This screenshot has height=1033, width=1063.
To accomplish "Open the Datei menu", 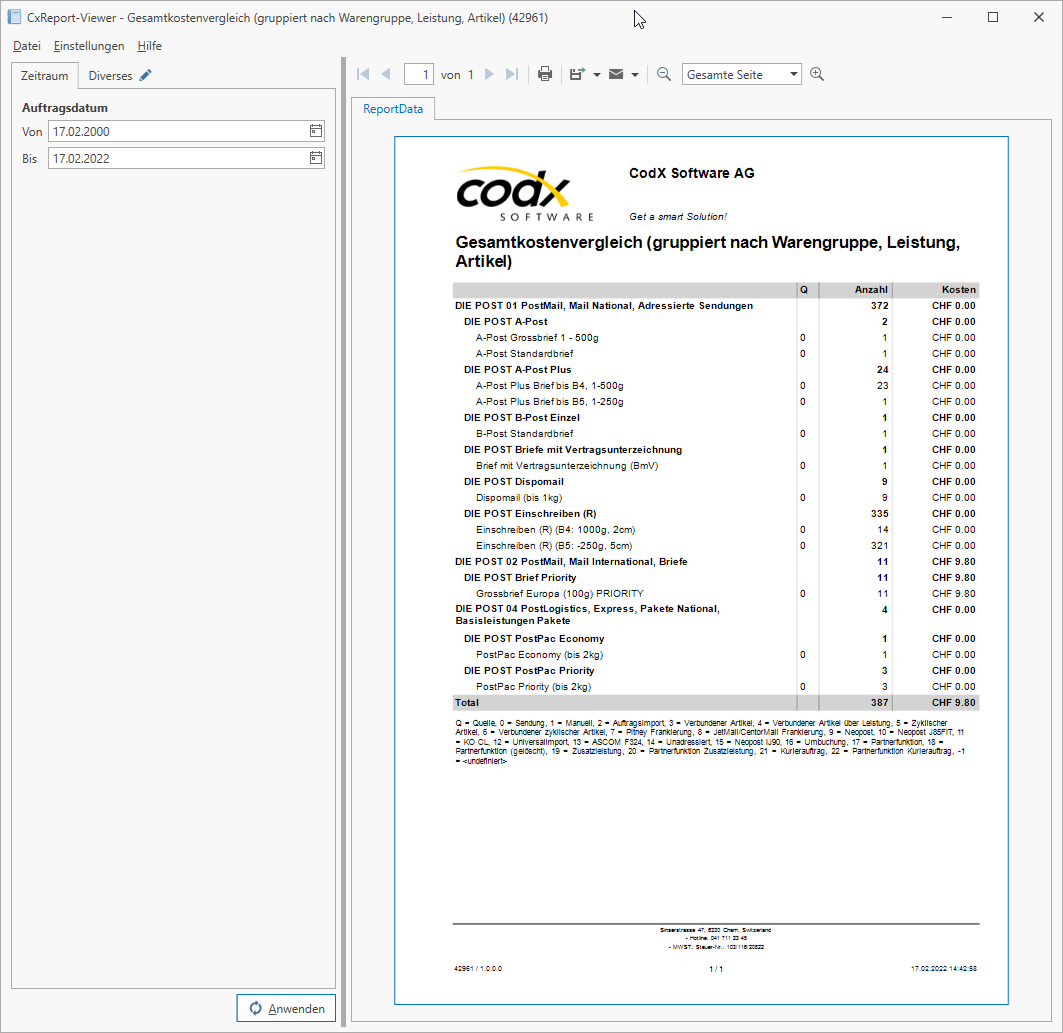I will click(27, 45).
